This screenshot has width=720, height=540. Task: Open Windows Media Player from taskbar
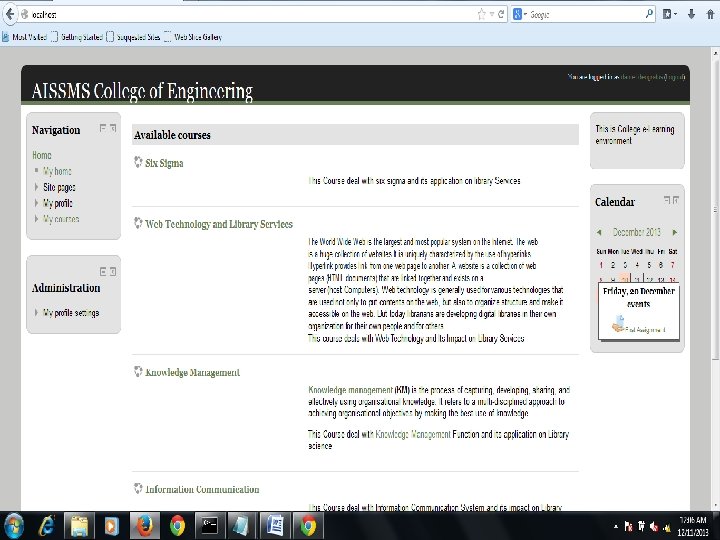click(x=112, y=526)
